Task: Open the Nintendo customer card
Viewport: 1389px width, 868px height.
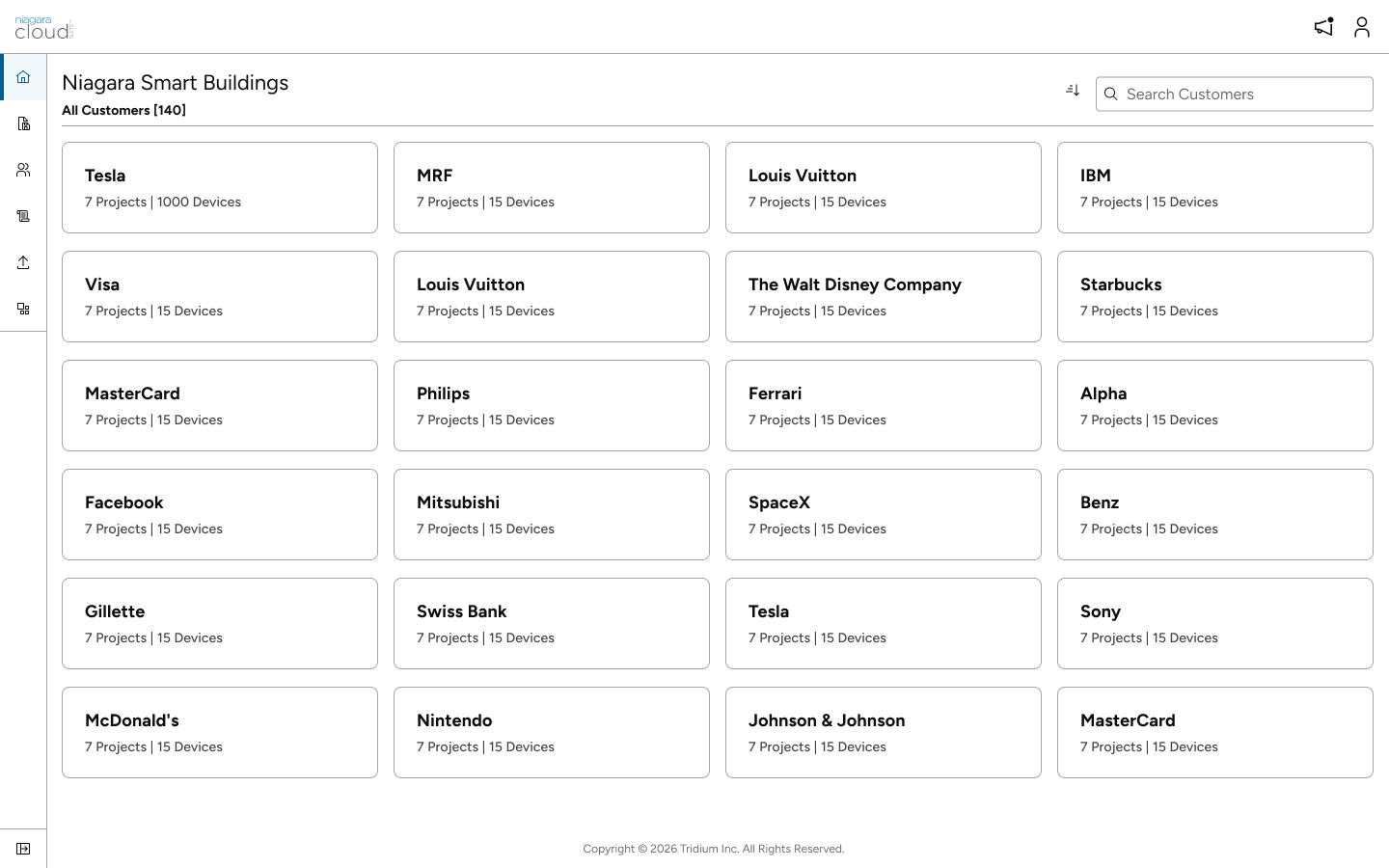Action: (x=552, y=732)
